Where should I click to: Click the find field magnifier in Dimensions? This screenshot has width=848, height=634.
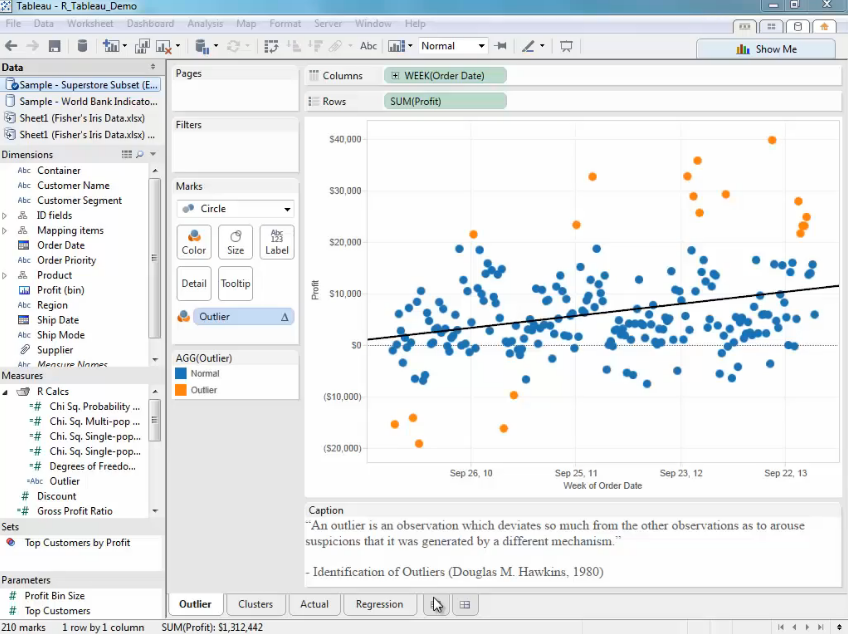pyautogui.click(x=140, y=154)
